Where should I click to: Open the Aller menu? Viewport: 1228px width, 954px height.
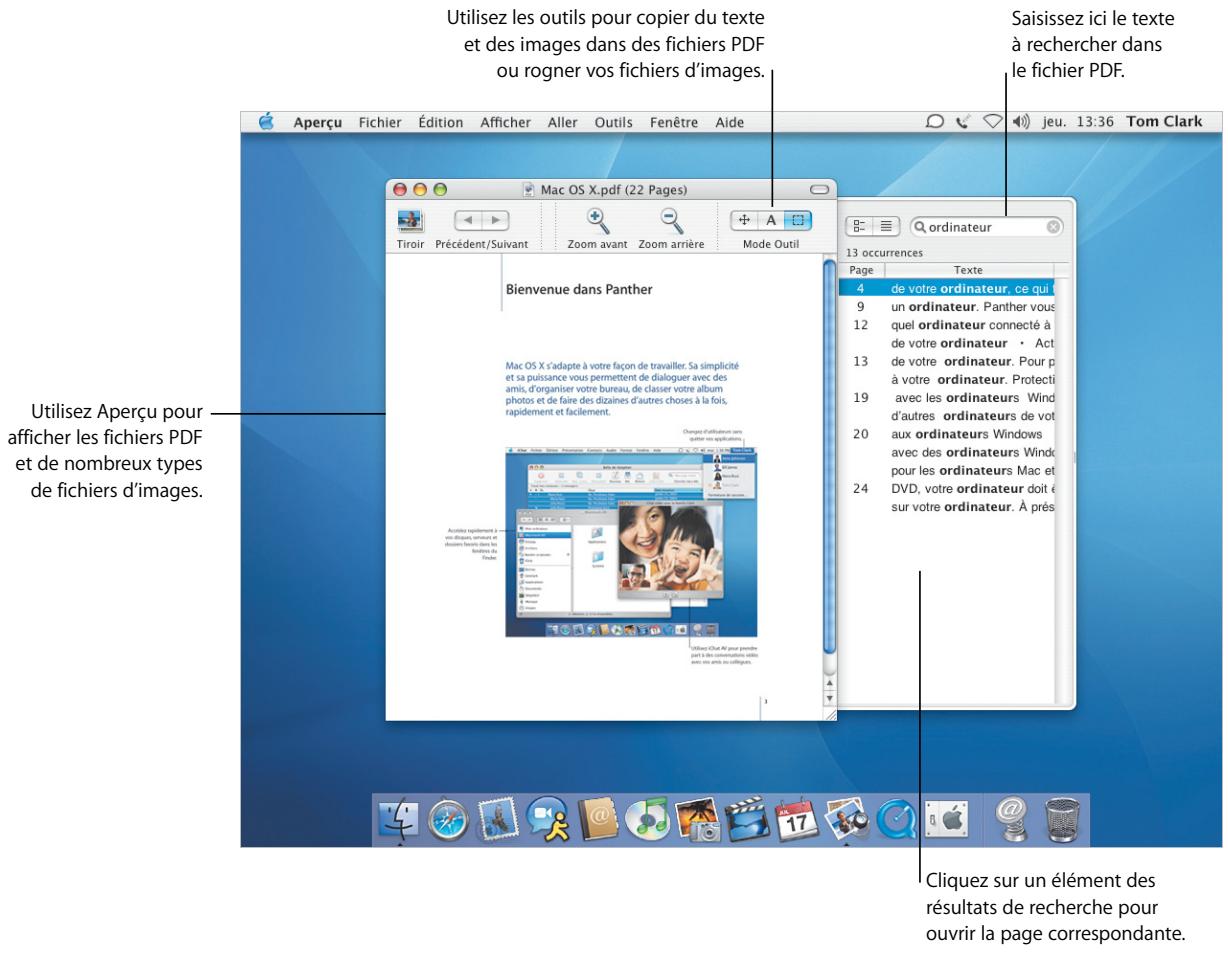click(563, 122)
